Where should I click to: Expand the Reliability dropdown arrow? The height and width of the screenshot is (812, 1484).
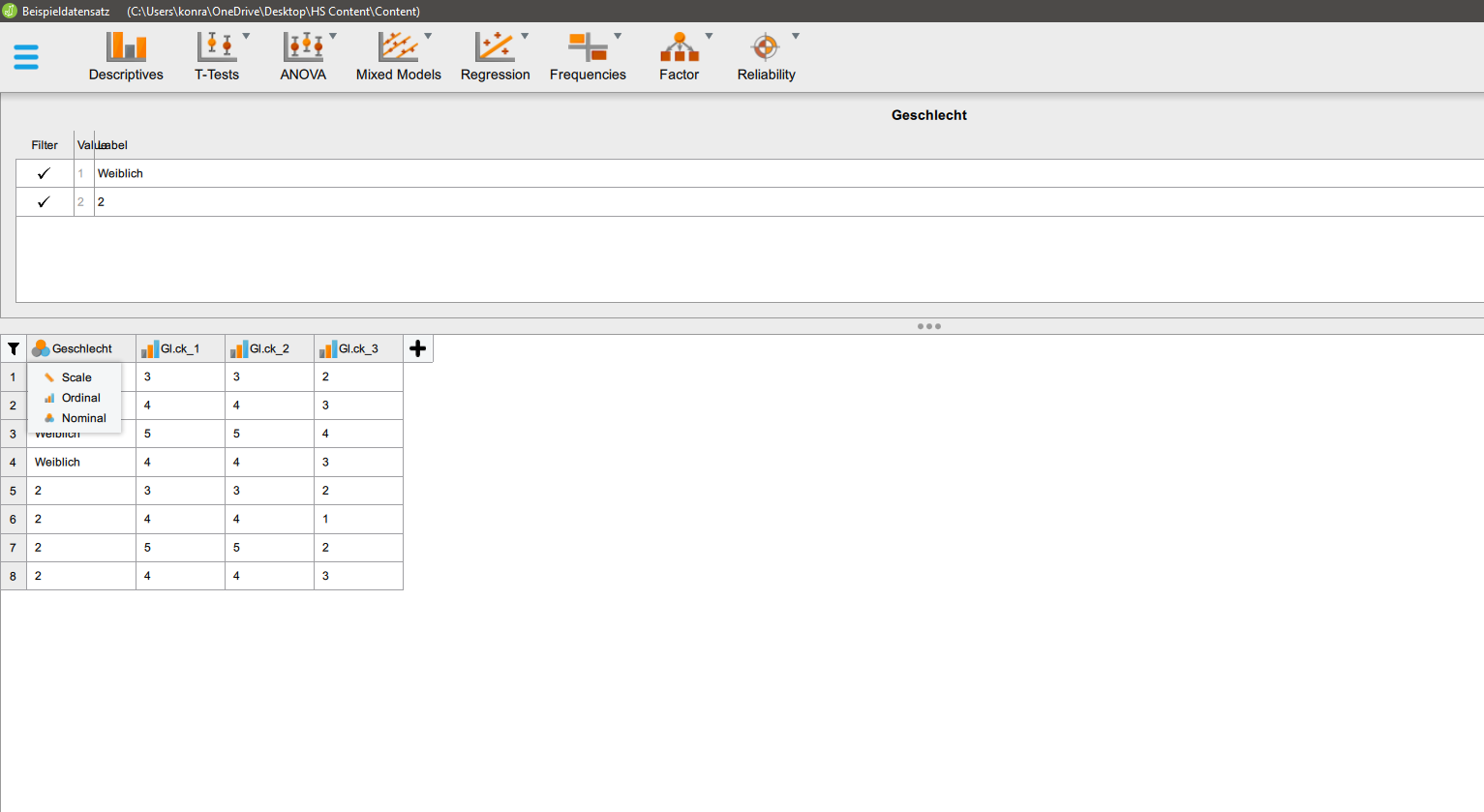pos(796,37)
